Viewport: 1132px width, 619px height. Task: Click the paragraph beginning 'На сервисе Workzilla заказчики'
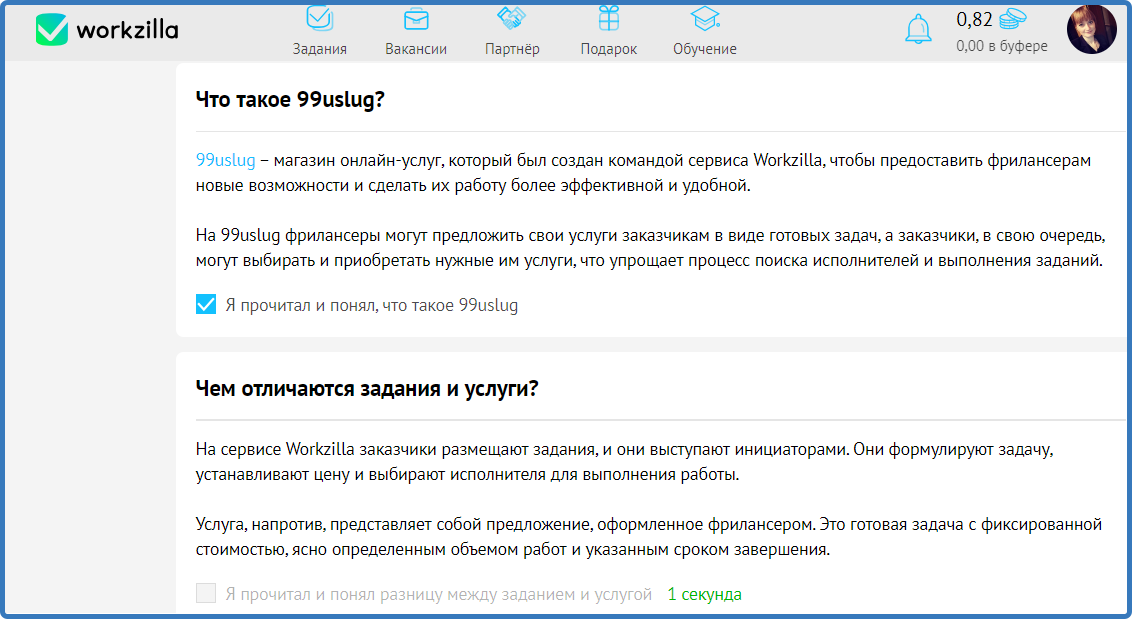pyautogui.click(x=624, y=462)
